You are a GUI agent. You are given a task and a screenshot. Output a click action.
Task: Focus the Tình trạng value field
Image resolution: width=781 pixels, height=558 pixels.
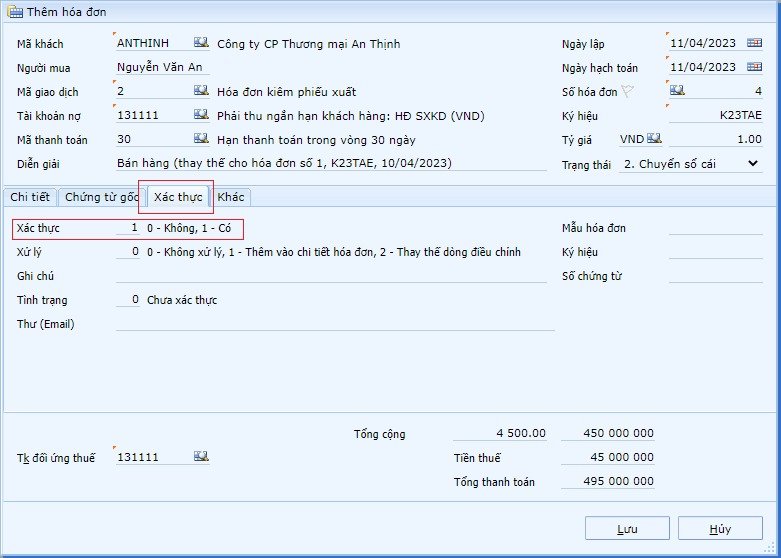click(128, 299)
